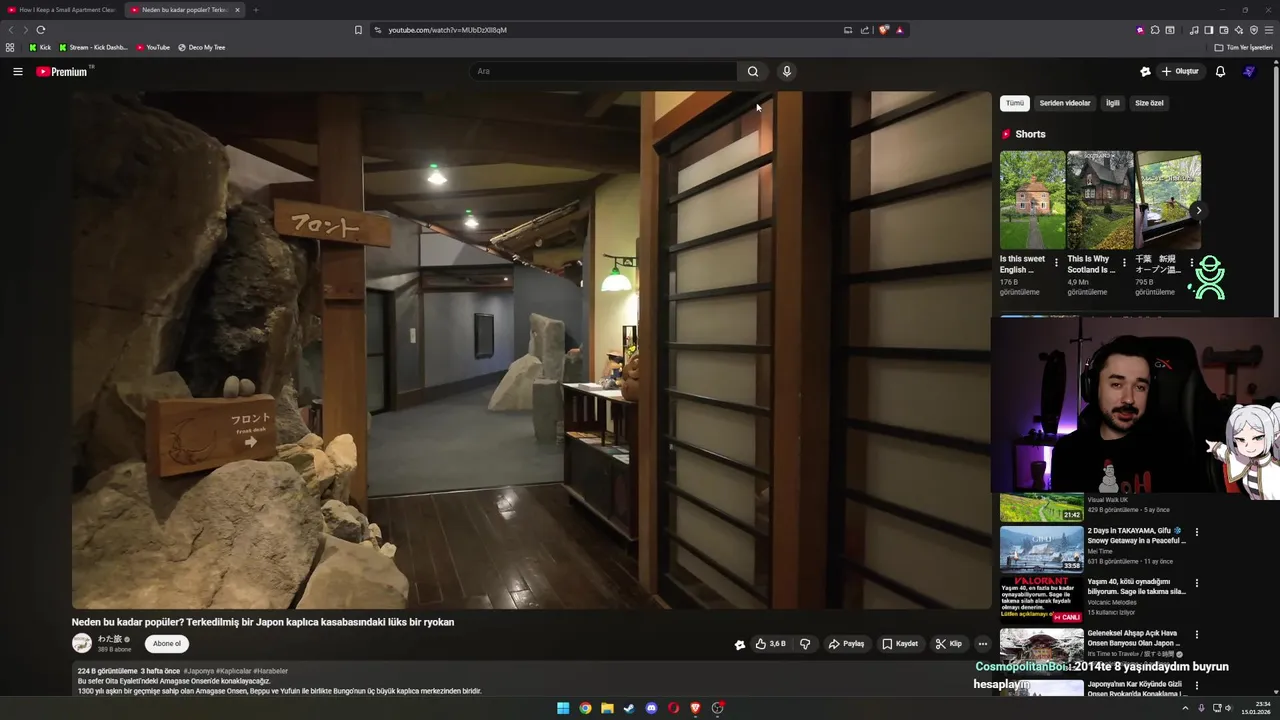1280x720 pixels.
Task: Go back in browser history
Action: [11, 30]
